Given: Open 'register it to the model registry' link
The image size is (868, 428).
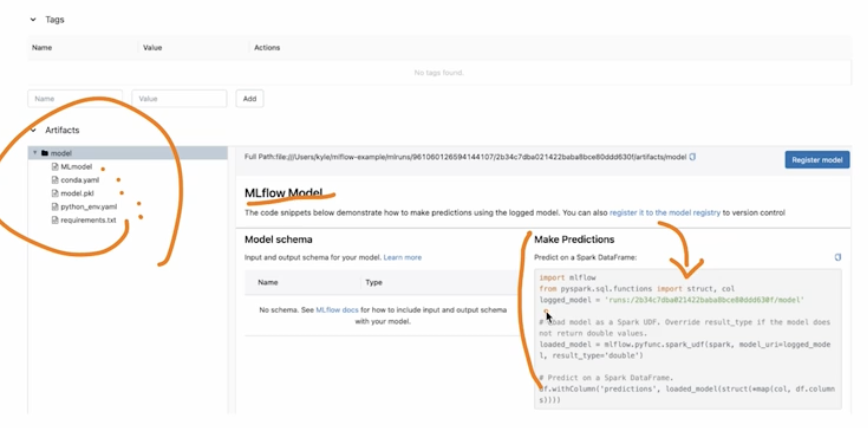Looking at the screenshot, I should coord(665,213).
